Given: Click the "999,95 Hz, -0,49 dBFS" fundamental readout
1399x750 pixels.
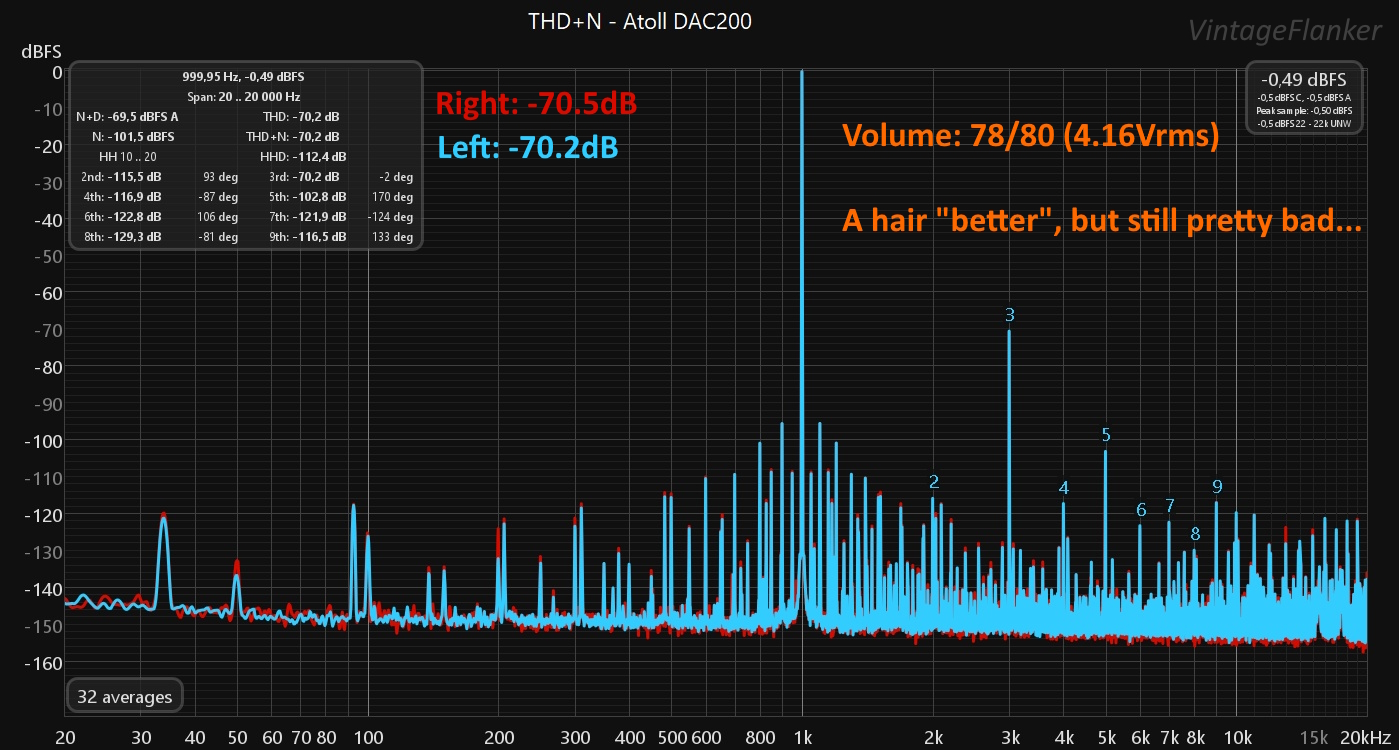Looking at the screenshot, I should pos(243,77).
